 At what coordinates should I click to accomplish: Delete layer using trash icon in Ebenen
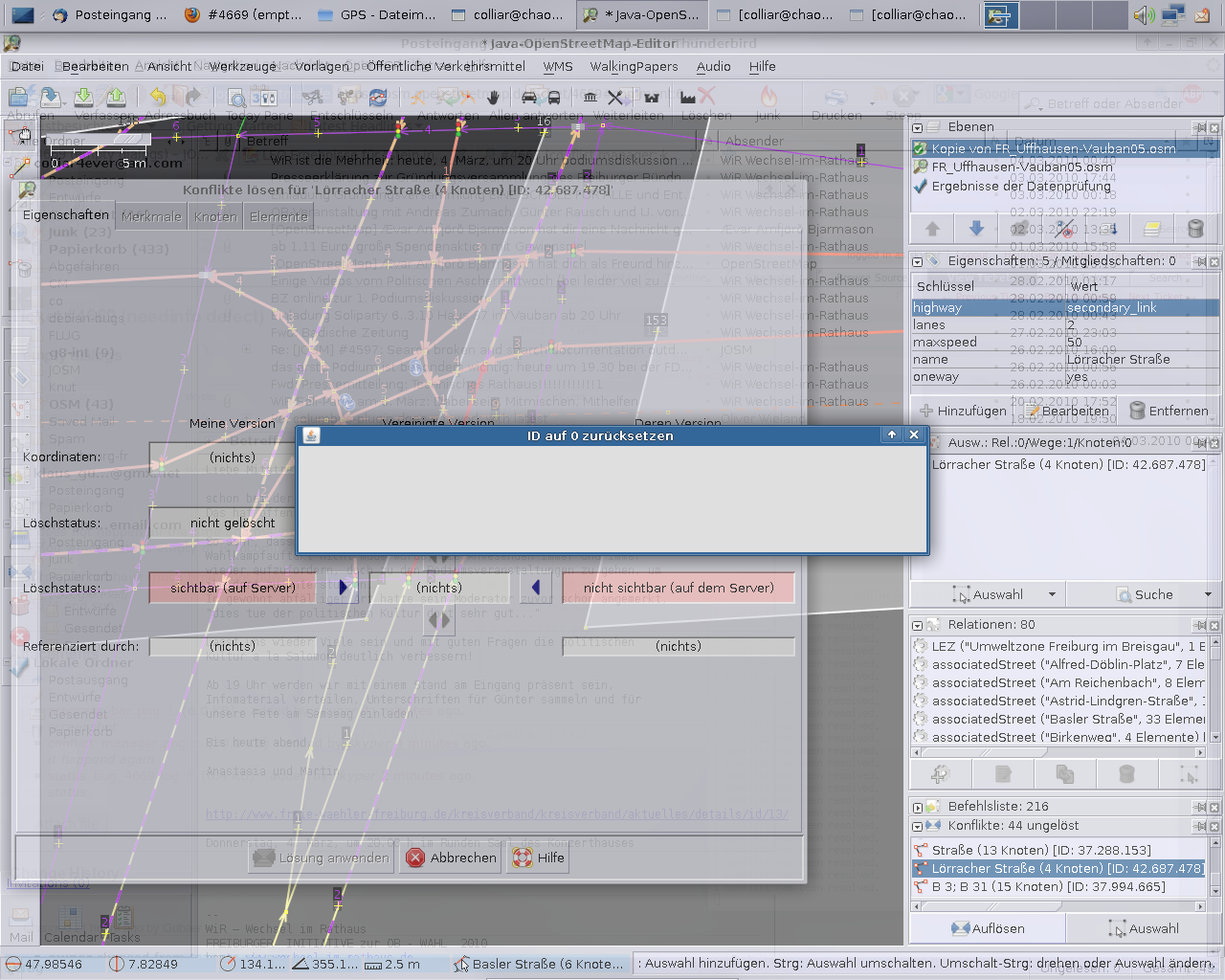[x=1194, y=229]
